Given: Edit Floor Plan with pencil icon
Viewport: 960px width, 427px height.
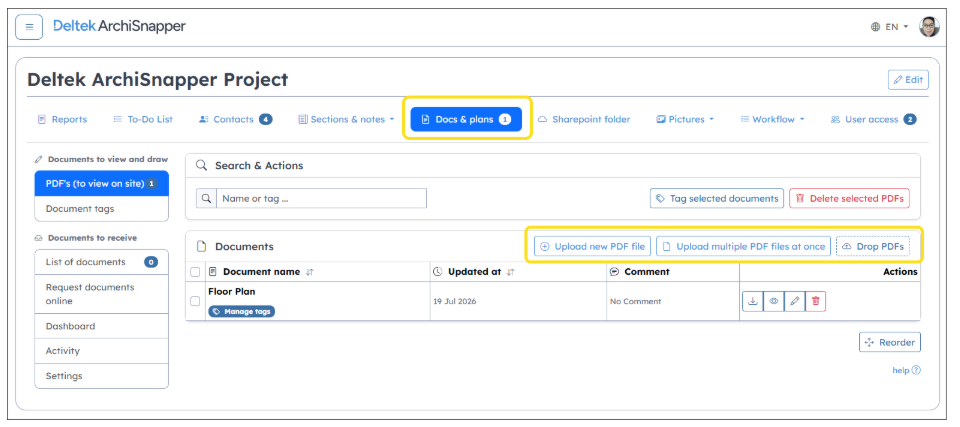Looking at the screenshot, I should coord(795,301).
